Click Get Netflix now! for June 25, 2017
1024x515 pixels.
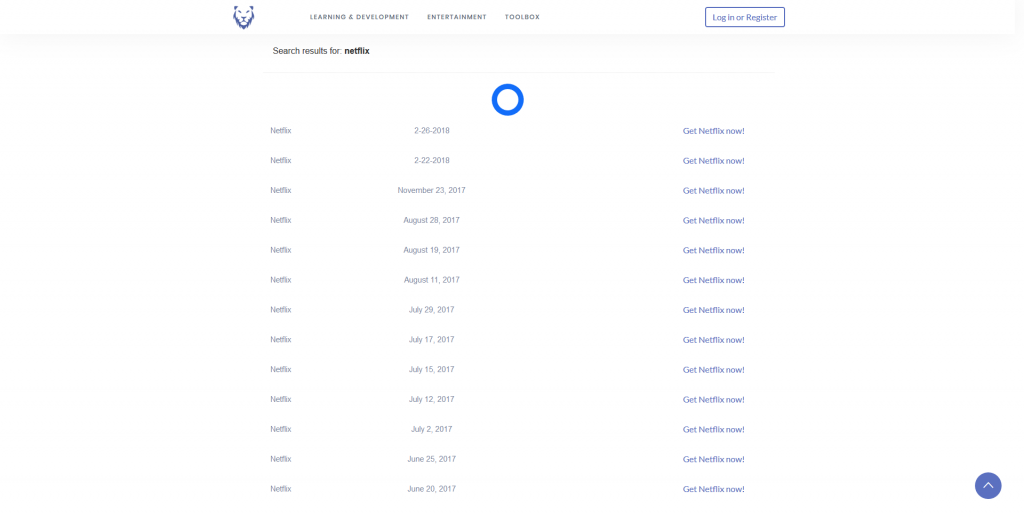713,460
